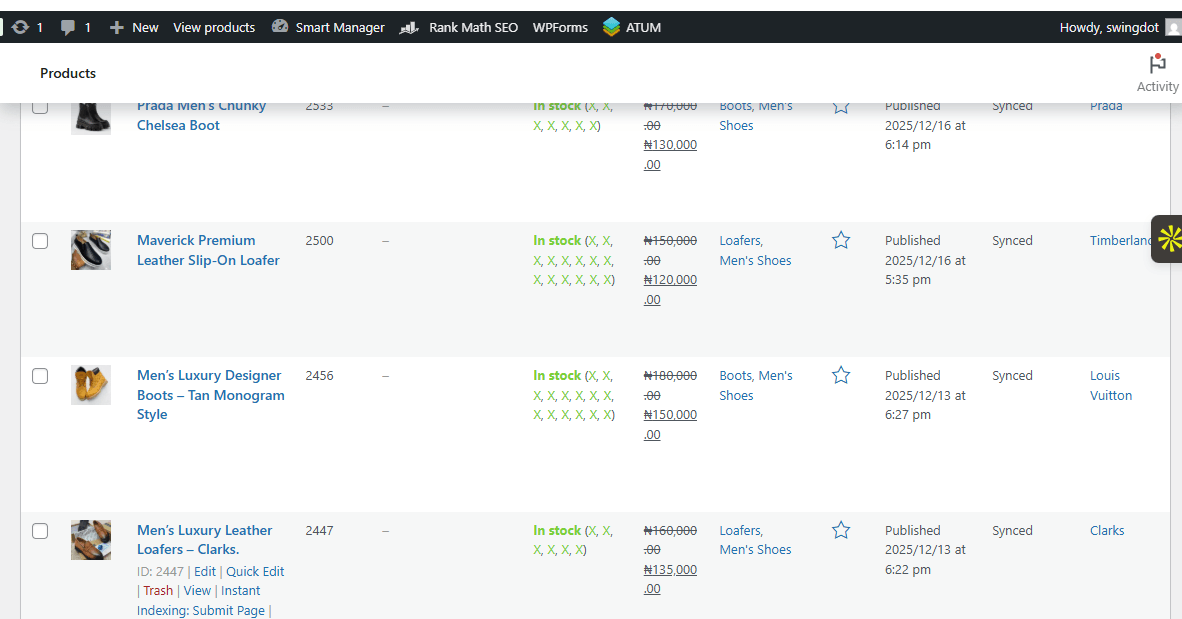Click Boots category in Tan Monogram row
This screenshot has height=619, width=1182.
(735, 375)
